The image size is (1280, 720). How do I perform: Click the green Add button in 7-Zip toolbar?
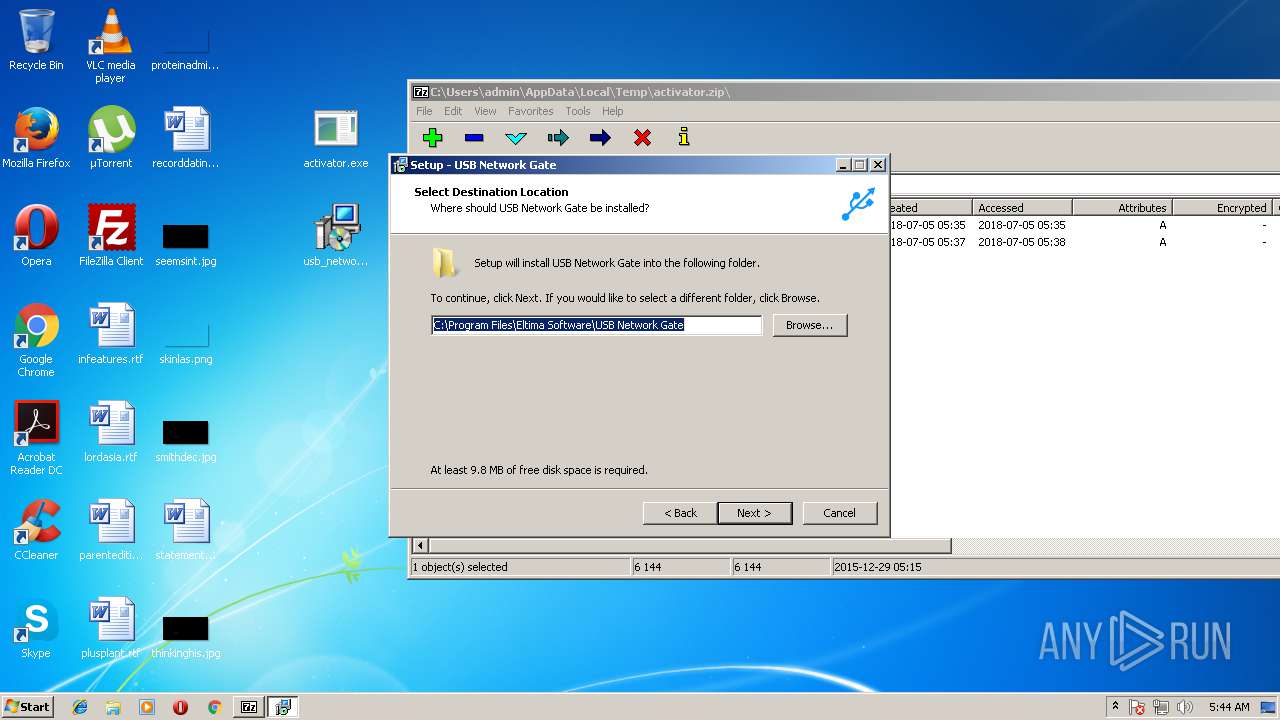(x=432, y=138)
